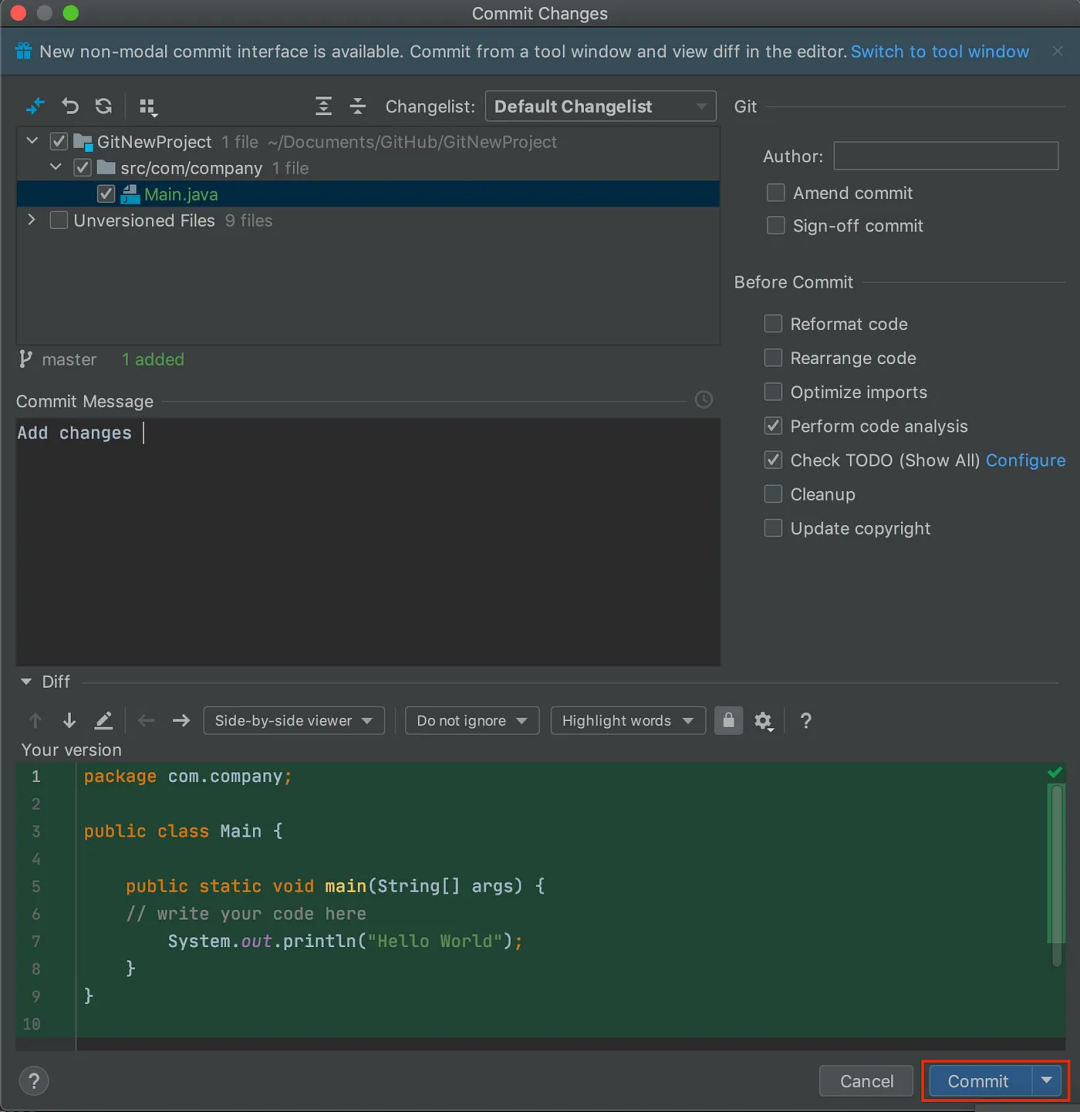
Task: Disable the Perform code analysis checkbox
Action: (773, 426)
